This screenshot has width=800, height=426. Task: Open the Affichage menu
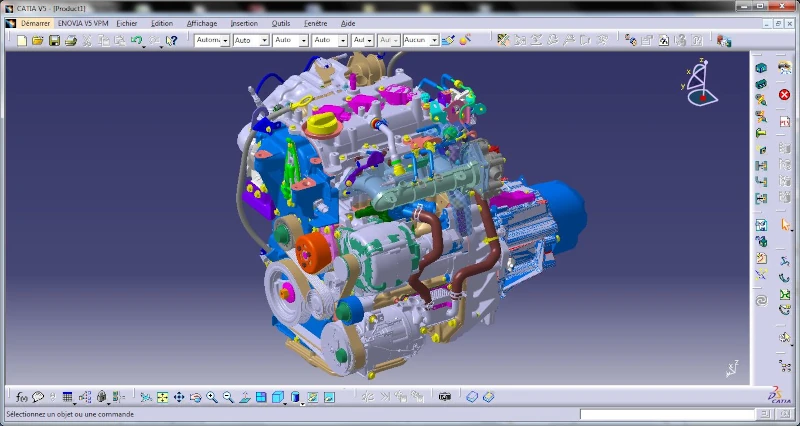click(x=202, y=23)
